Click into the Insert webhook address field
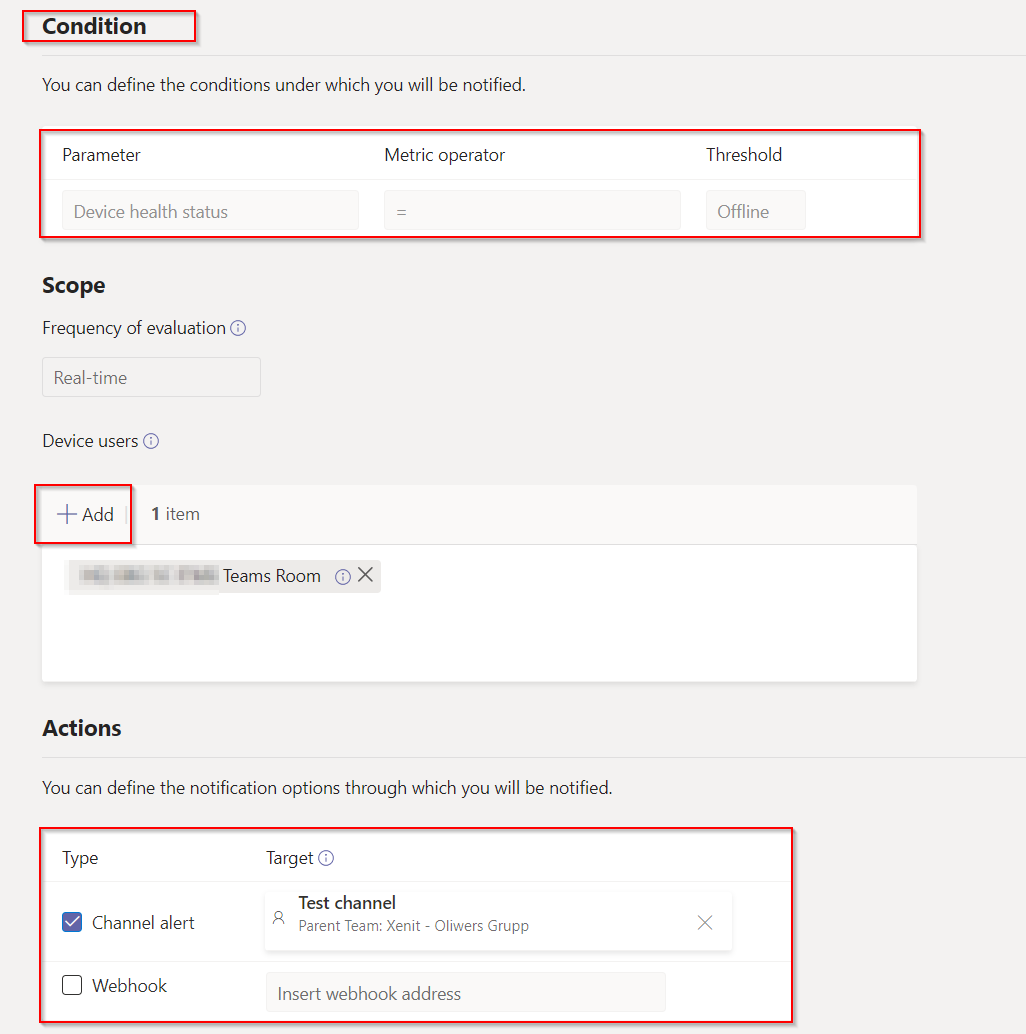The image size is (1026, 1034). pyautogui.click(x=465, y=993)
